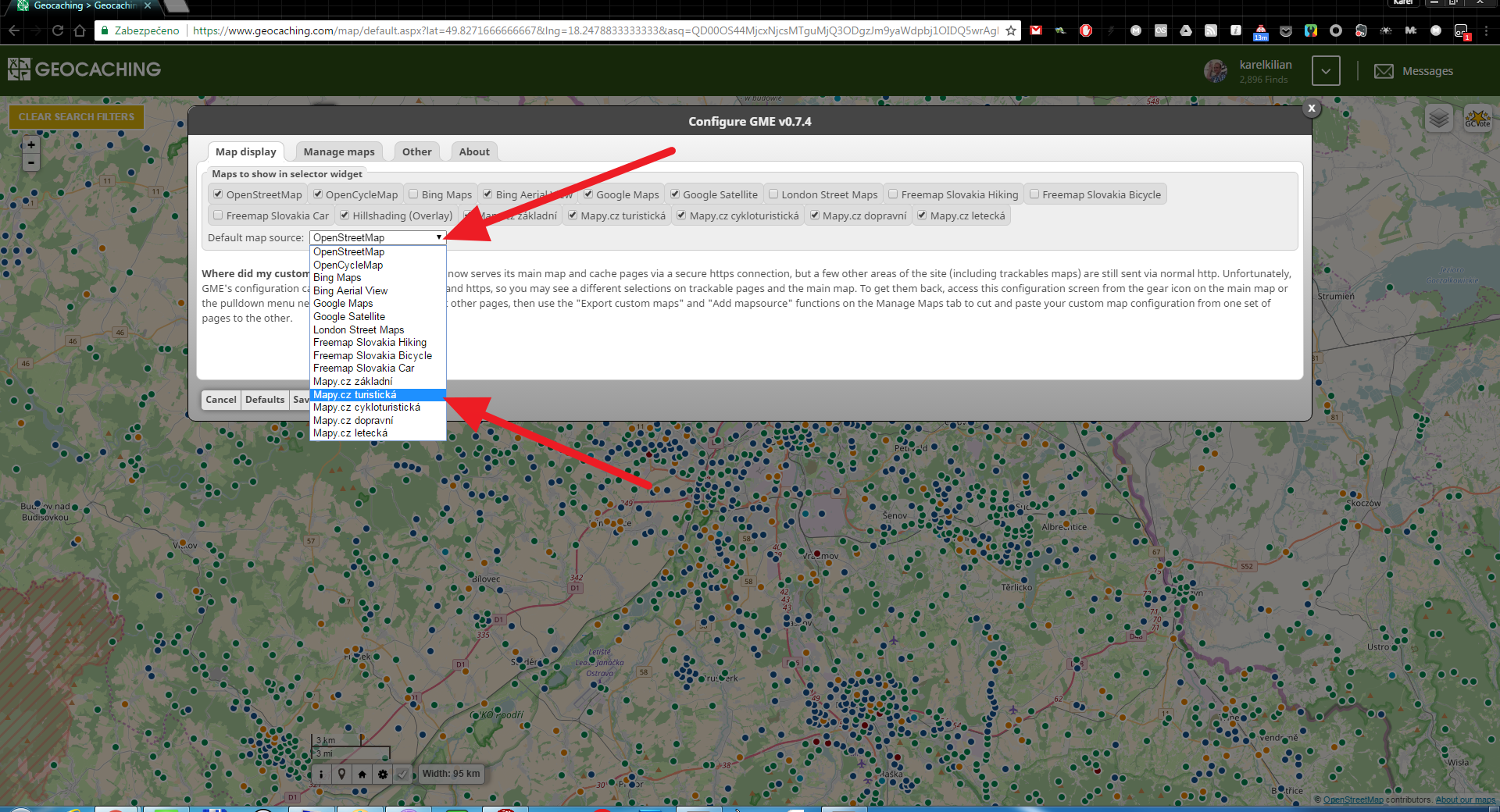Screen dimensions: 1500x812
Task: Switch to the Manage maps tab
Action: point(339,151)
